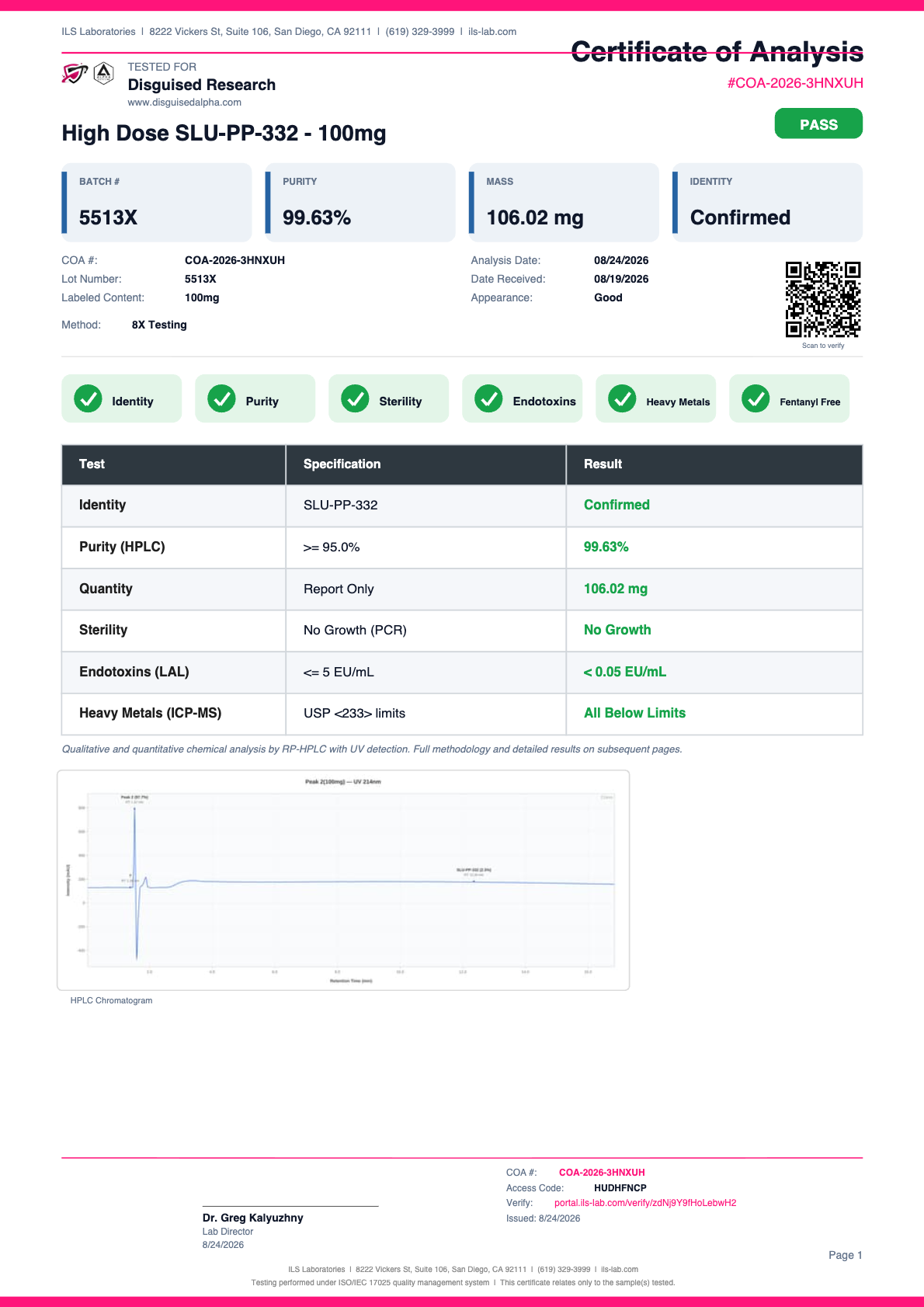Click the Page 1 indicator
Screen dimensions: 924x1307
pos(846,1255)
